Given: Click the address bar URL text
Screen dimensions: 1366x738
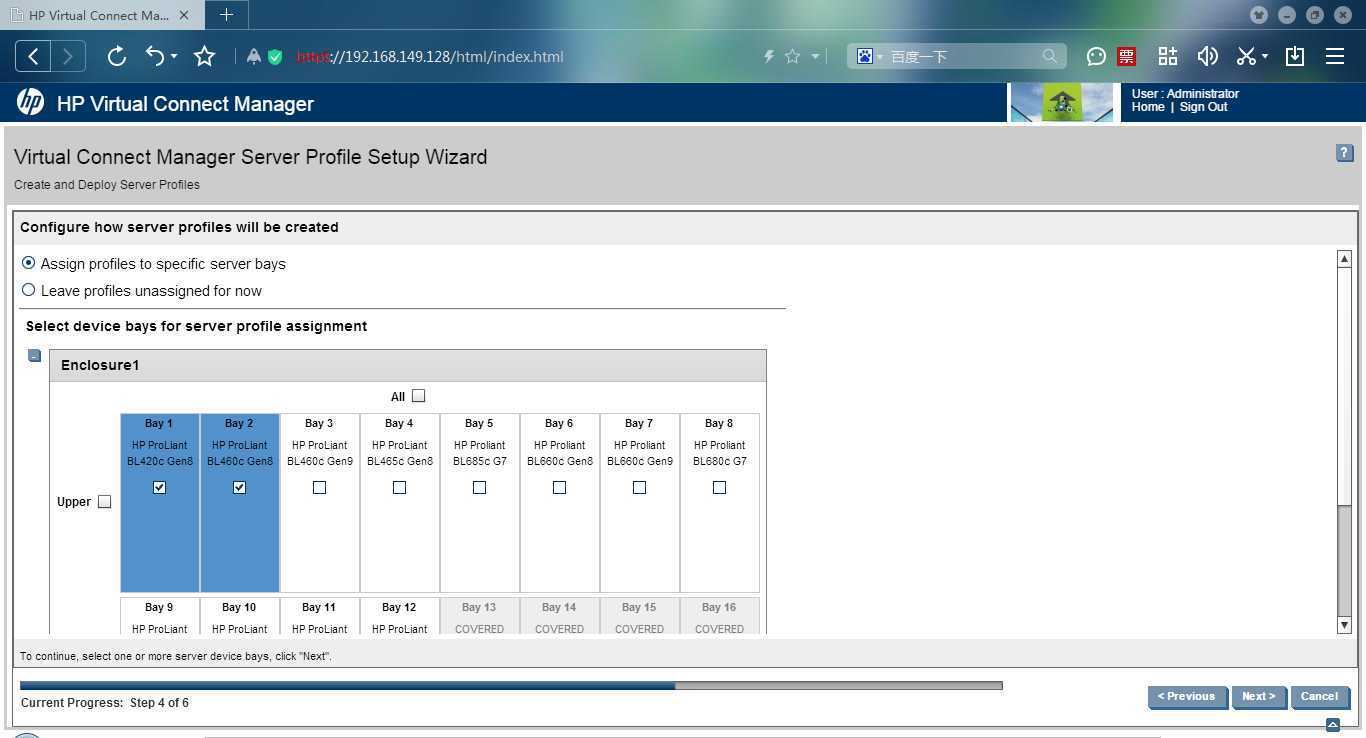Looking at the screenshot, I should point(430,57).
